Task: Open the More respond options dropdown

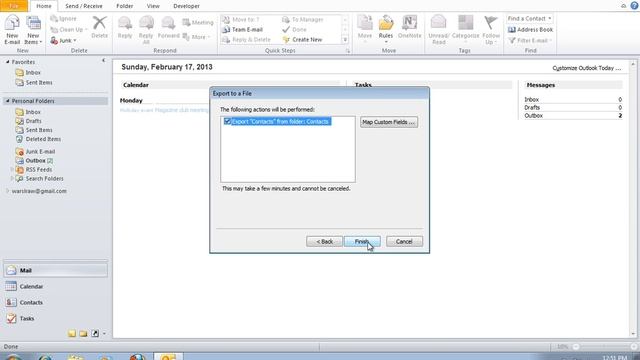Action: pyautogui.click(x=196, y=37)
